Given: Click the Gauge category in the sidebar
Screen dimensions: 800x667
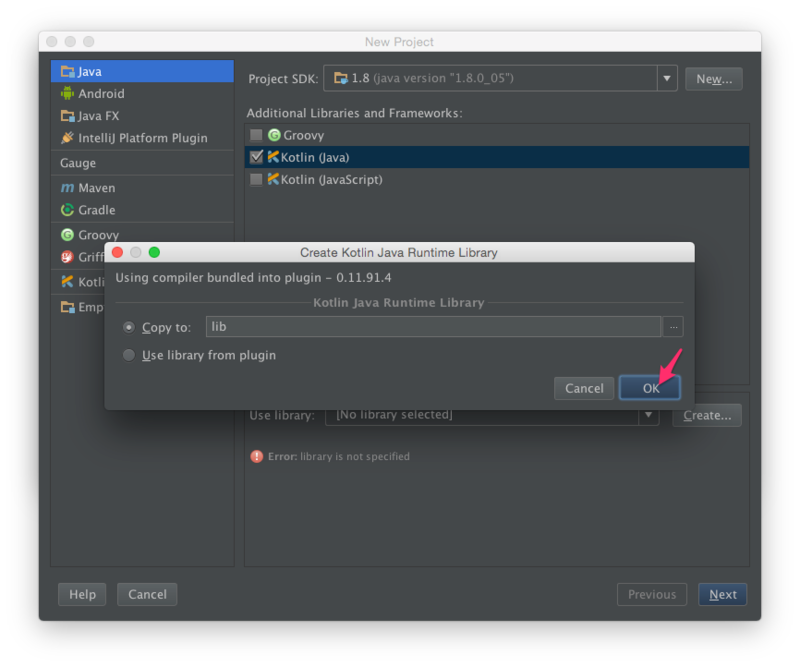Looking at the screenshot, I should [78, 163].
